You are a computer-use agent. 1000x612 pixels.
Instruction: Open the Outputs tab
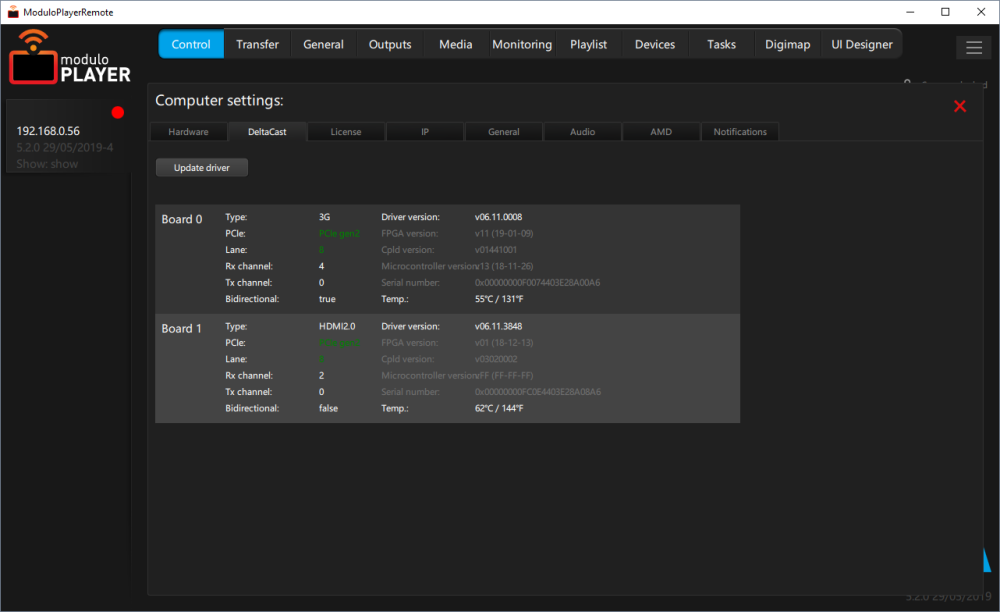[389, 43]
